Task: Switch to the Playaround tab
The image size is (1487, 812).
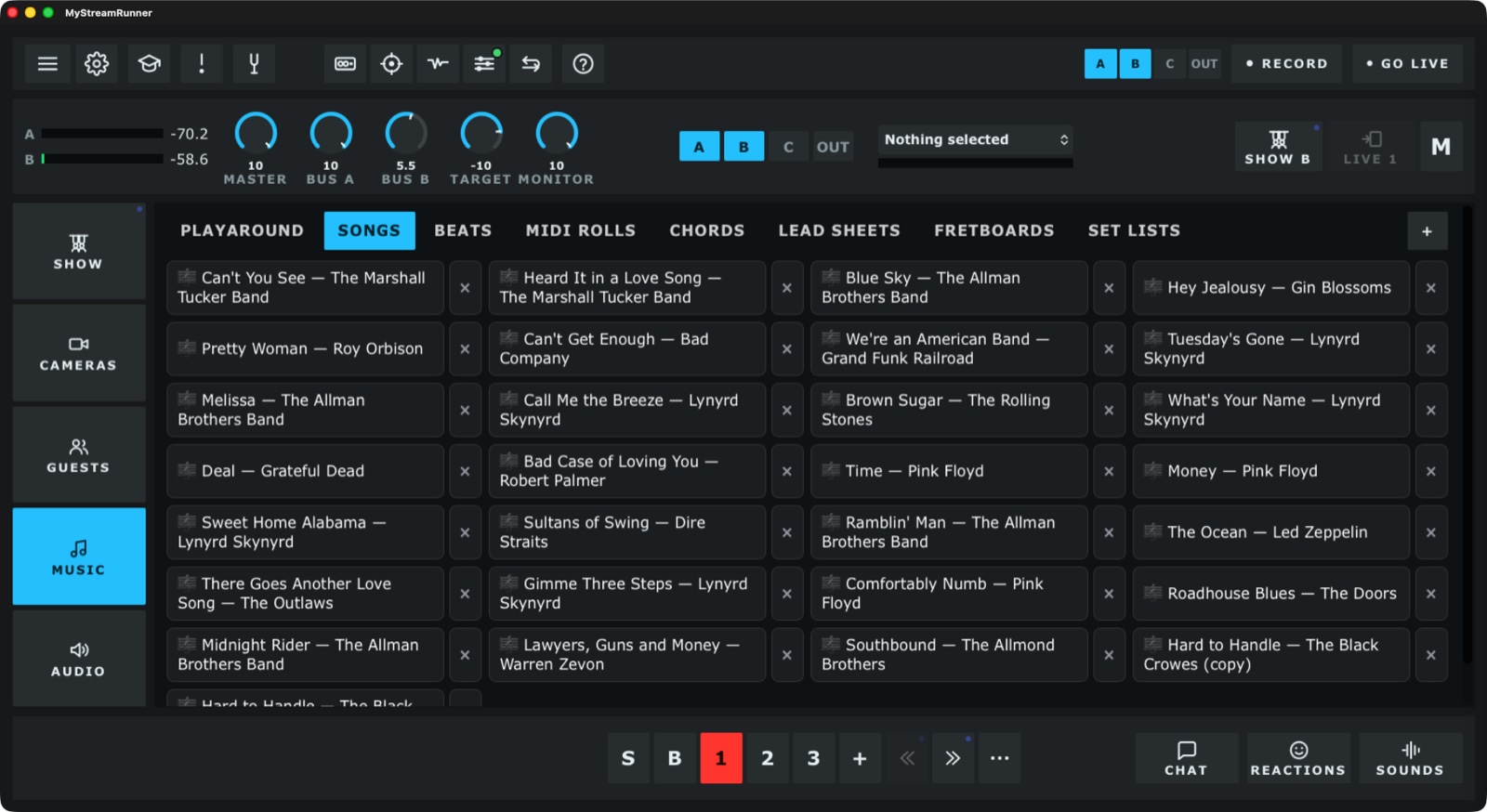Action: 242,230
